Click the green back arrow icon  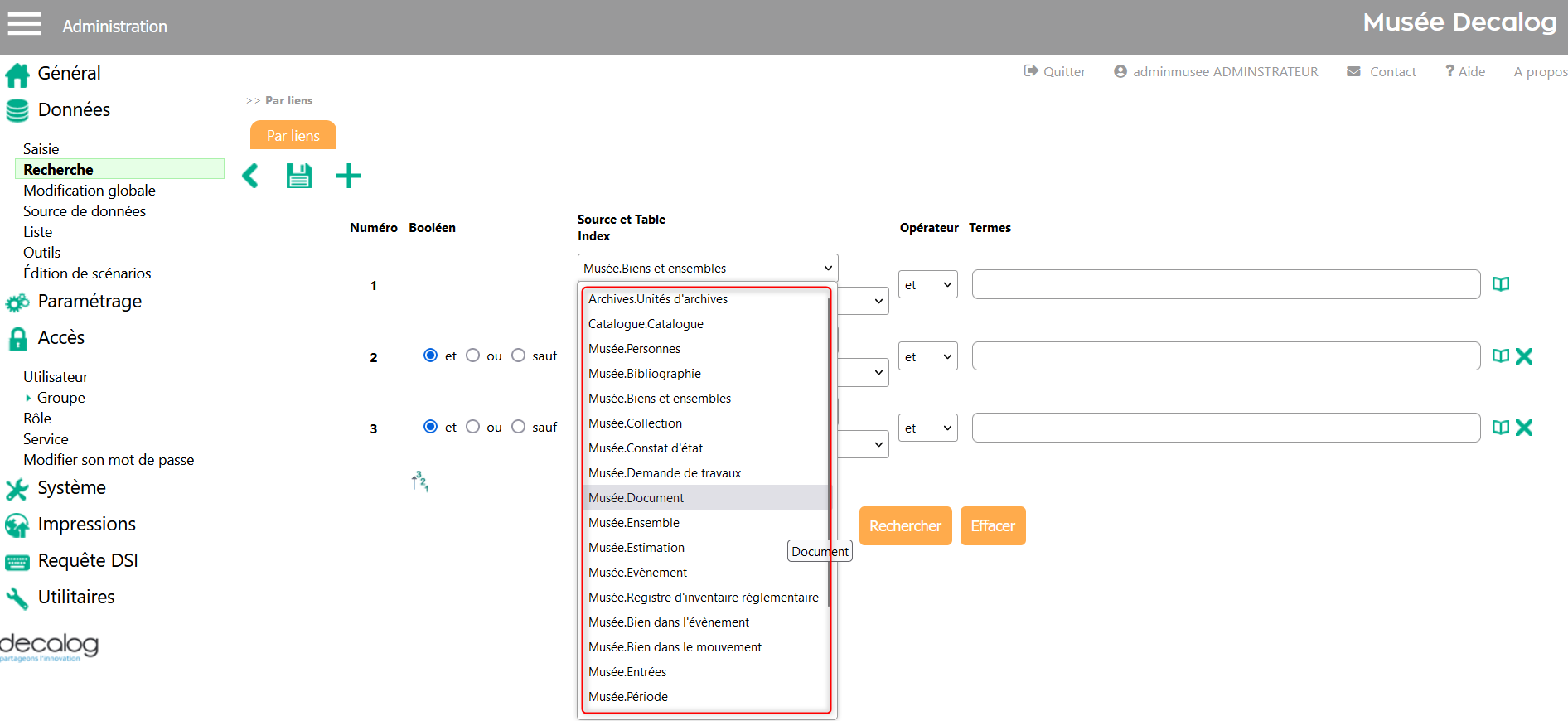(250, 176)
